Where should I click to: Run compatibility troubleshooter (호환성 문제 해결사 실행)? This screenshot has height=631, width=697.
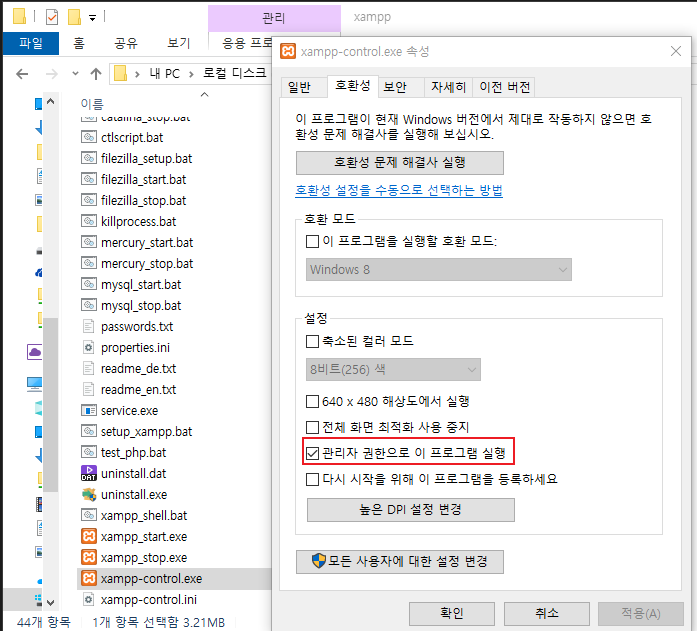(x=400, y=163)
